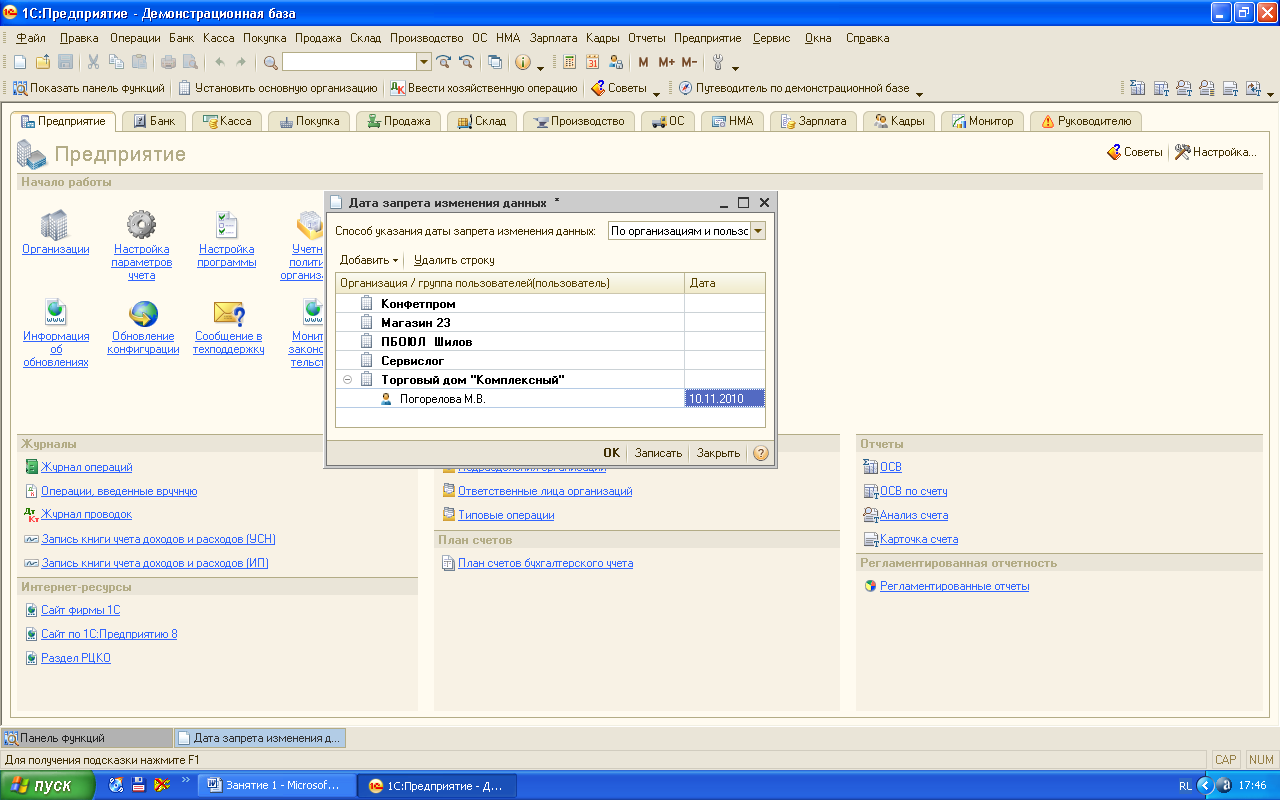This screenshot has height=800, width=1280.
Task: Click Закрыть in the dialog
Action: click(x=718, y=453)
